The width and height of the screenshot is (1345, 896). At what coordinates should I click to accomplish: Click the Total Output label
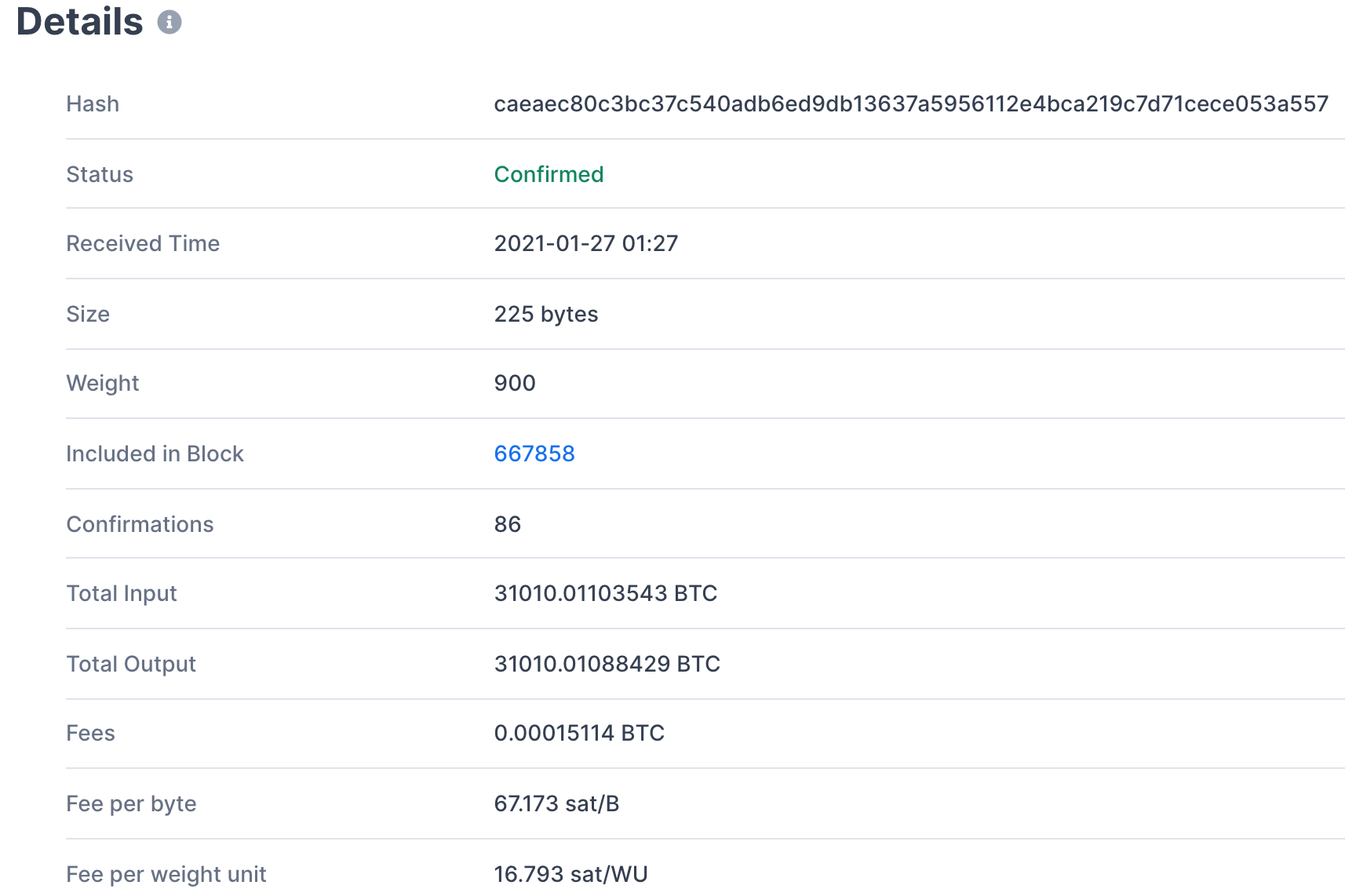131,664
